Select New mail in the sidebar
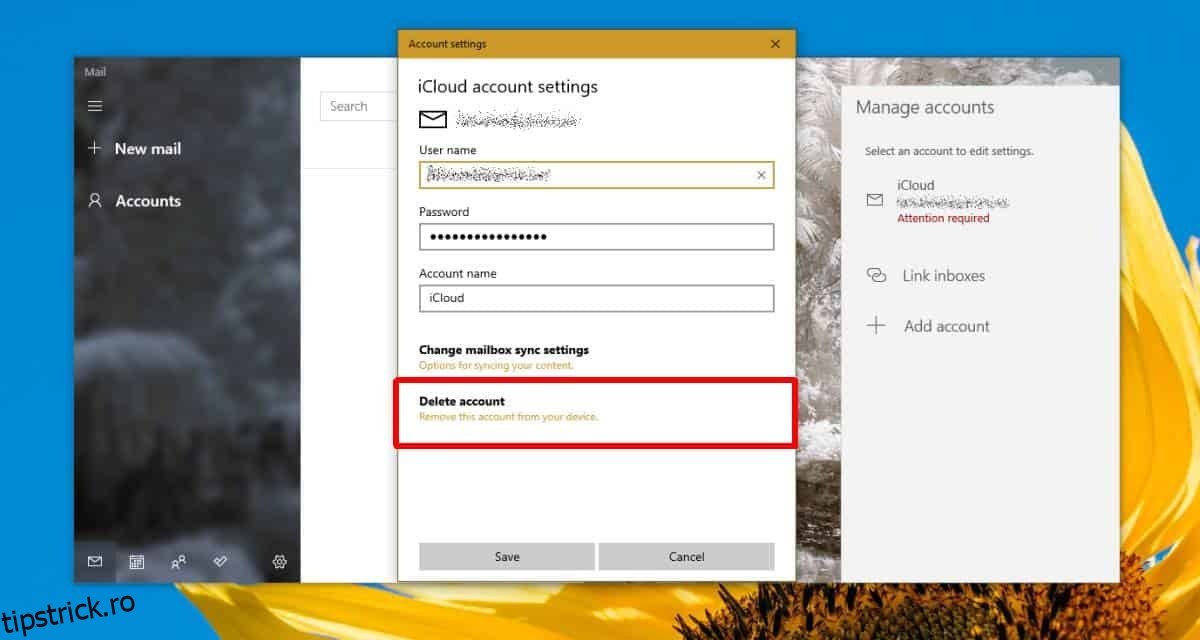 [148, 148]
